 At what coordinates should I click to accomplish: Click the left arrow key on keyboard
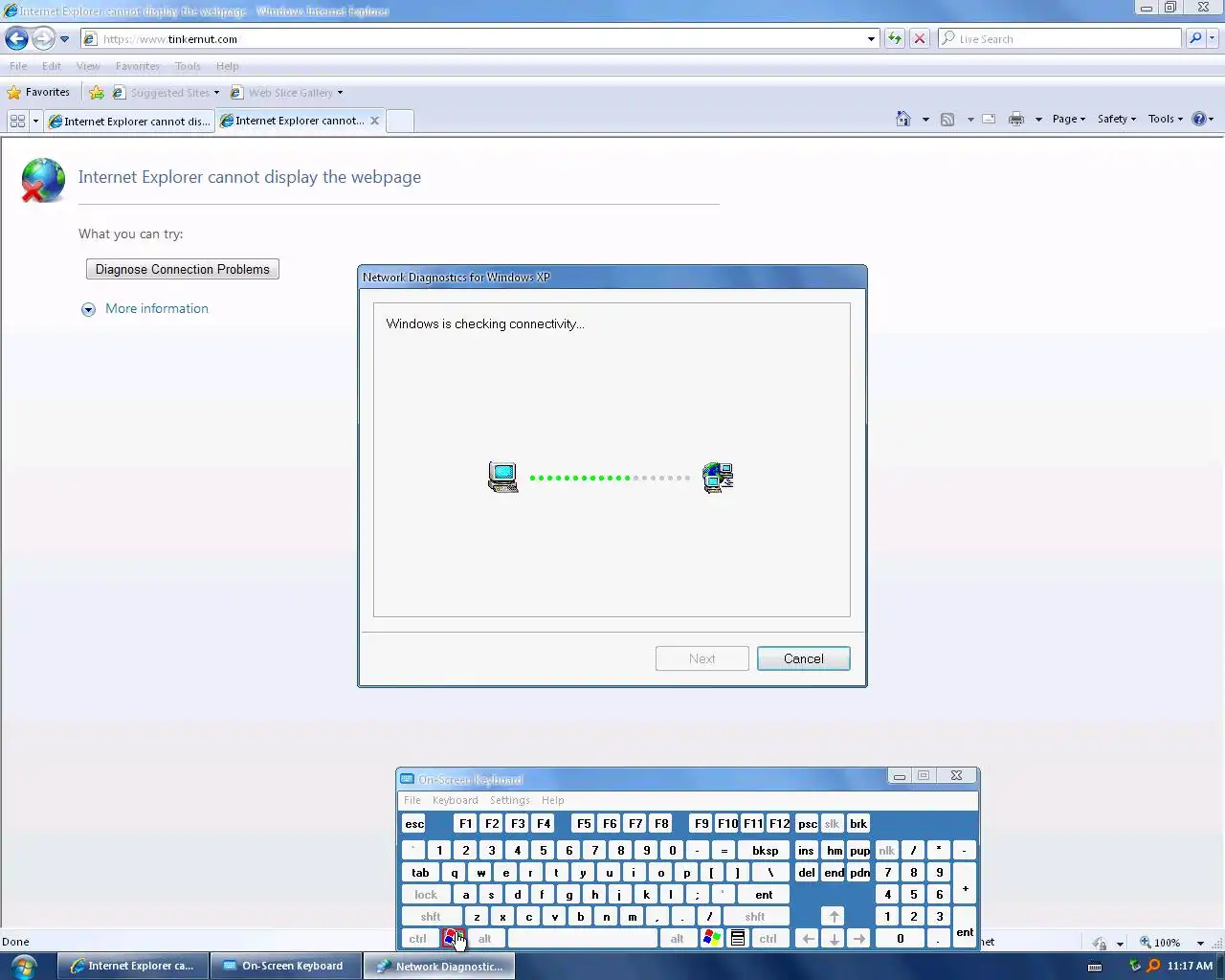(x=808, y=939)
